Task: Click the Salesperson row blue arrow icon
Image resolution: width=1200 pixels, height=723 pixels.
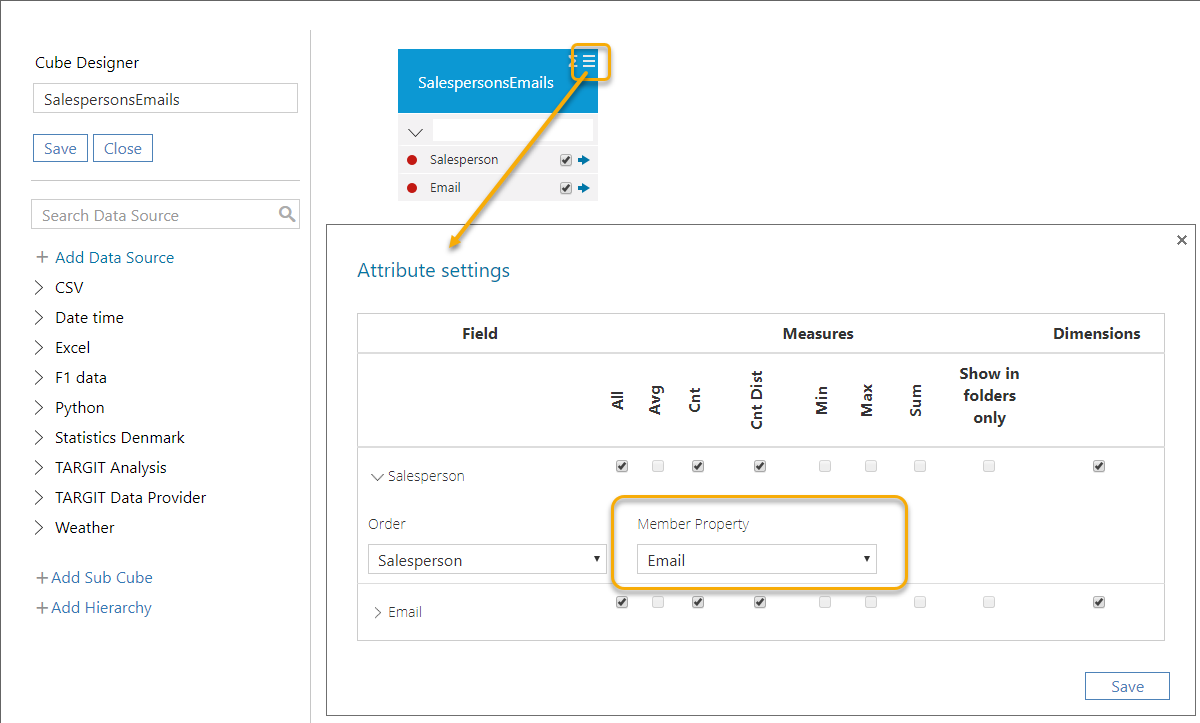Action: pyautogui.click(x=584, y=160)
